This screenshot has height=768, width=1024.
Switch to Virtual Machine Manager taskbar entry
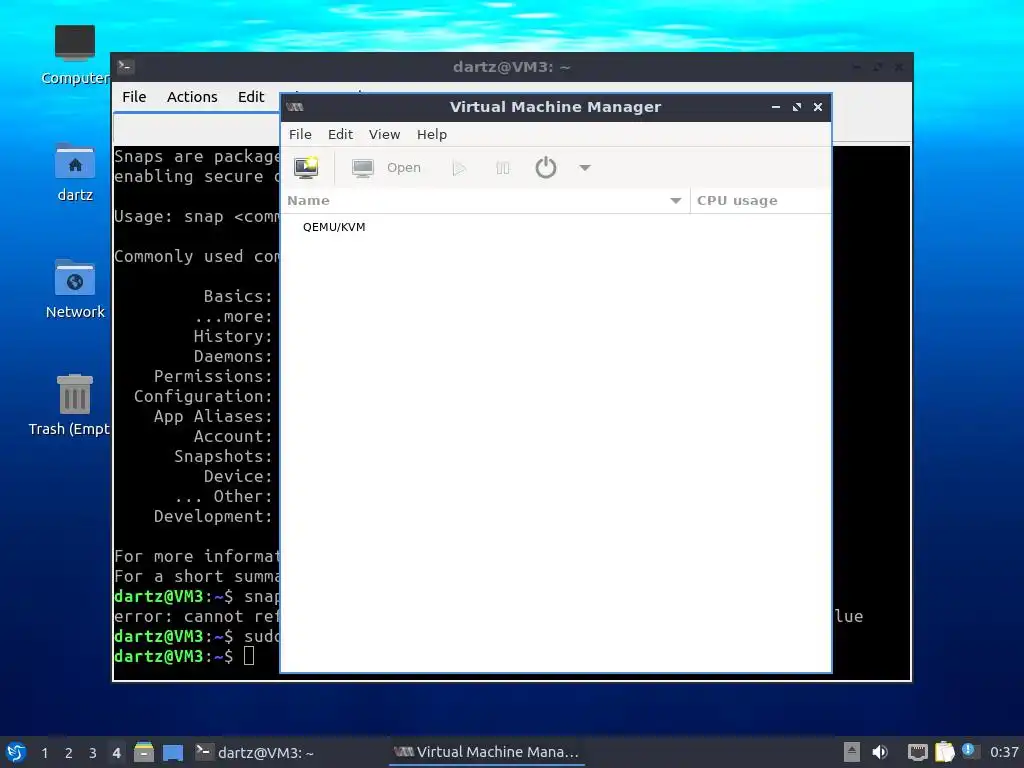pos(487,752)
